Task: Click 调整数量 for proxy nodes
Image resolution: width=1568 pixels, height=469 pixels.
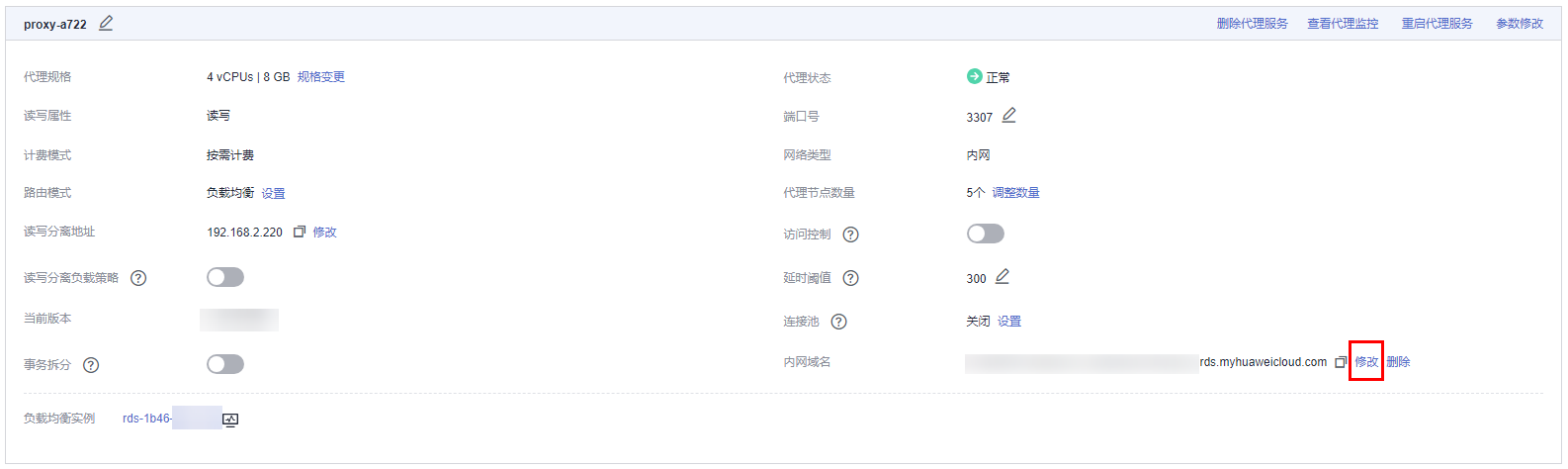Action: (x=1015, y=193)
